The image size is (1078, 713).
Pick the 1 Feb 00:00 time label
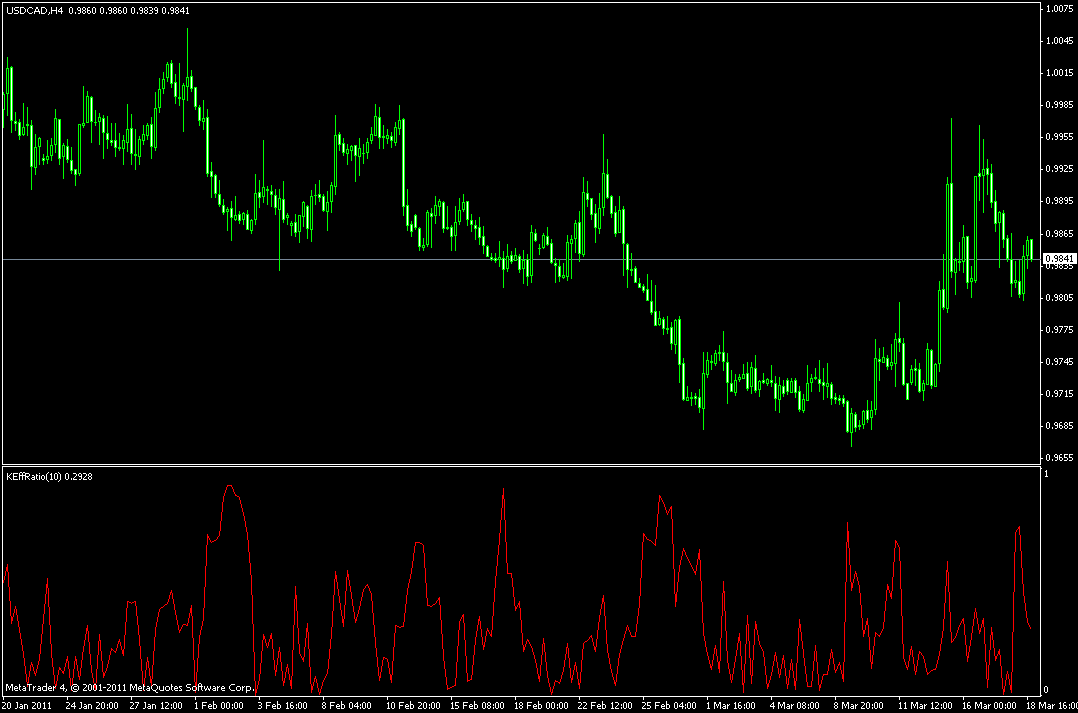point(219,705)
